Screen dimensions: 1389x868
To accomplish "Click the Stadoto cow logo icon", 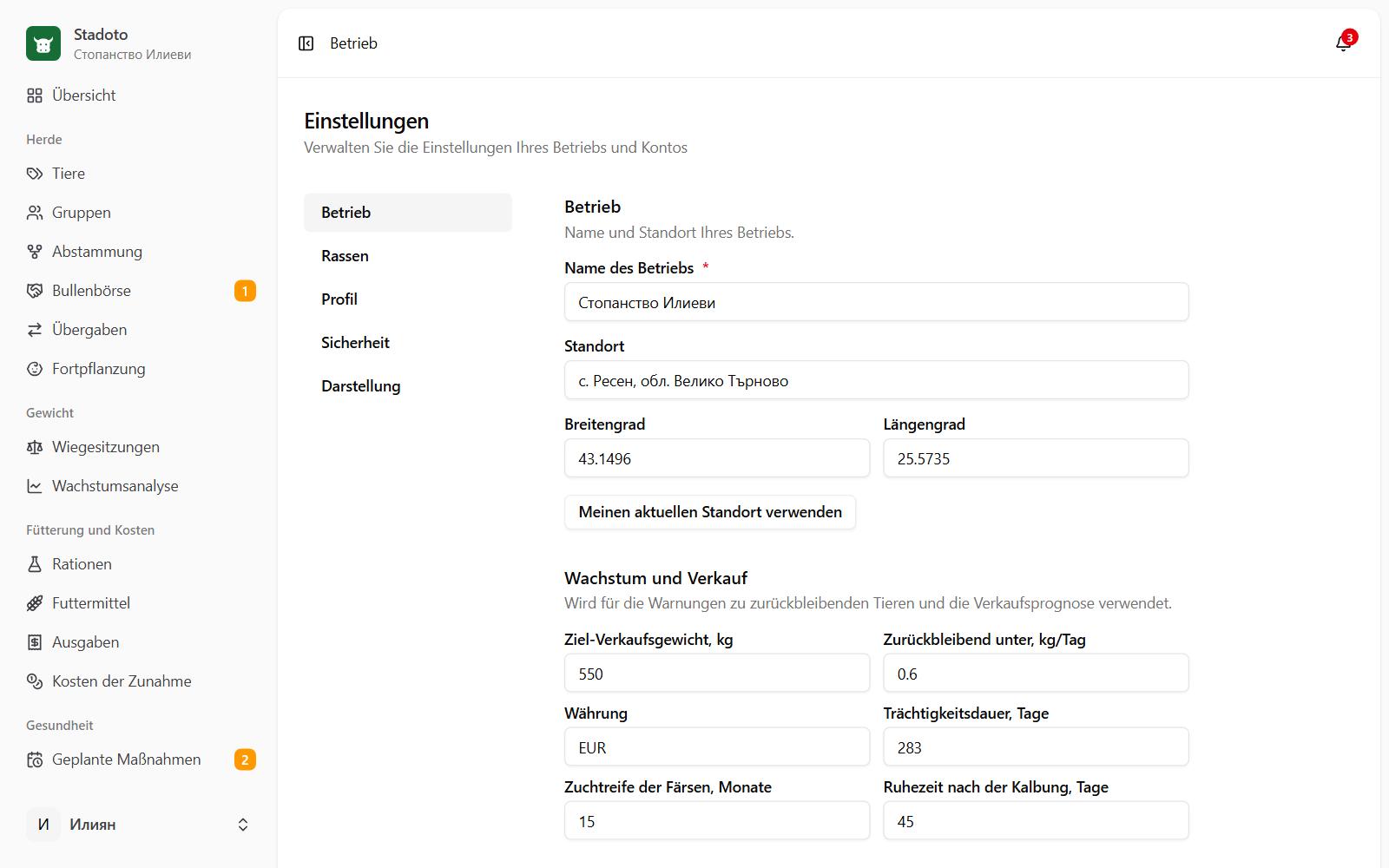I will [x=43, y=43].
